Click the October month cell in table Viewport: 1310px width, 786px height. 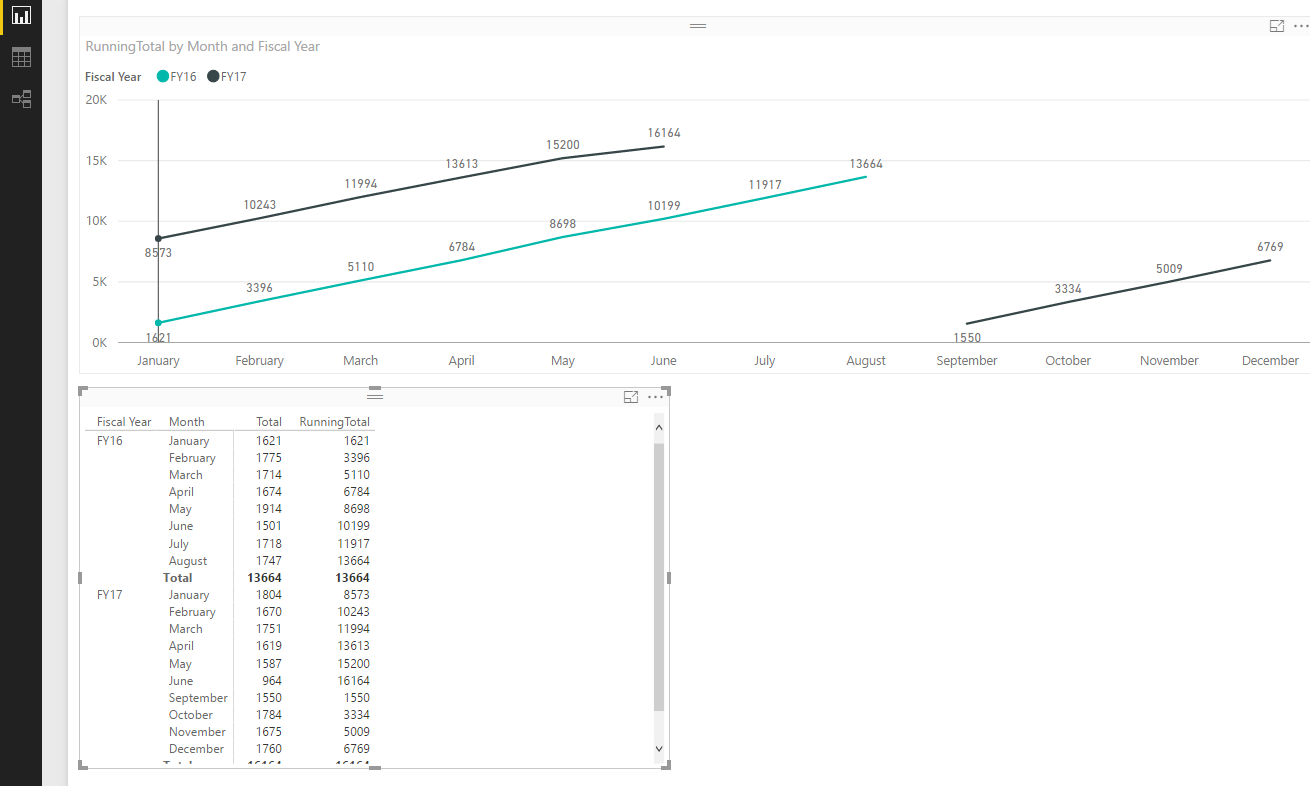(190, 715)
